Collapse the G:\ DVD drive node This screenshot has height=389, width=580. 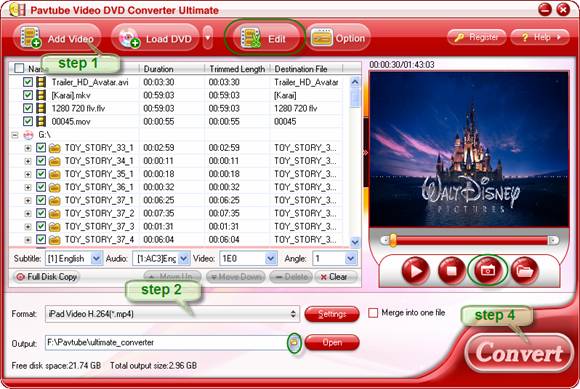(x=15, y=135)
